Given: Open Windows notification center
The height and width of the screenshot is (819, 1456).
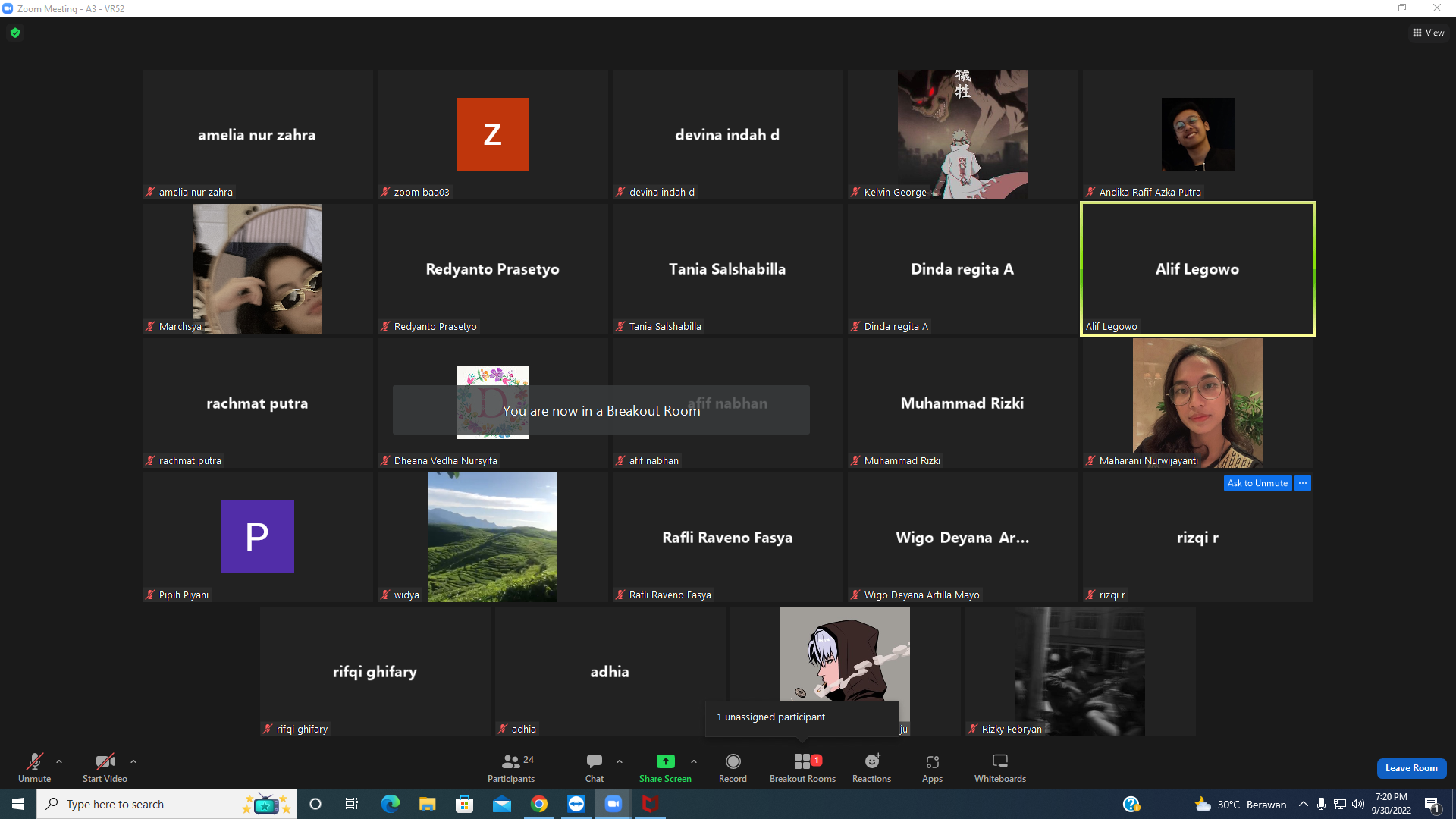Looking at the screenshot, I should tap(1432, 804).
